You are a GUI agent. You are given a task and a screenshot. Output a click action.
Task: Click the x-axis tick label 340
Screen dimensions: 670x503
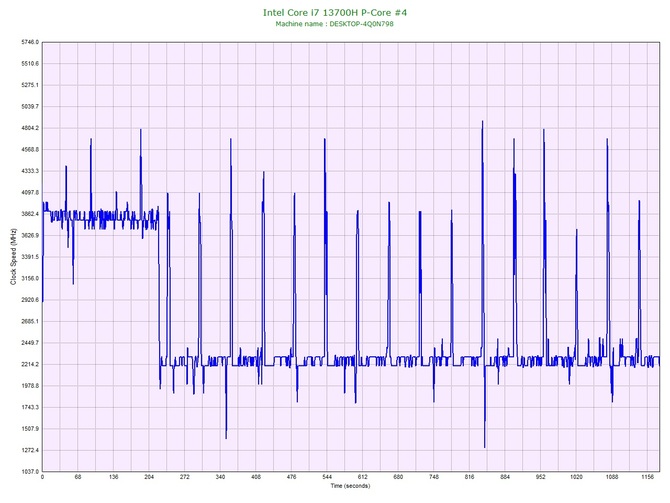(220, 477)
